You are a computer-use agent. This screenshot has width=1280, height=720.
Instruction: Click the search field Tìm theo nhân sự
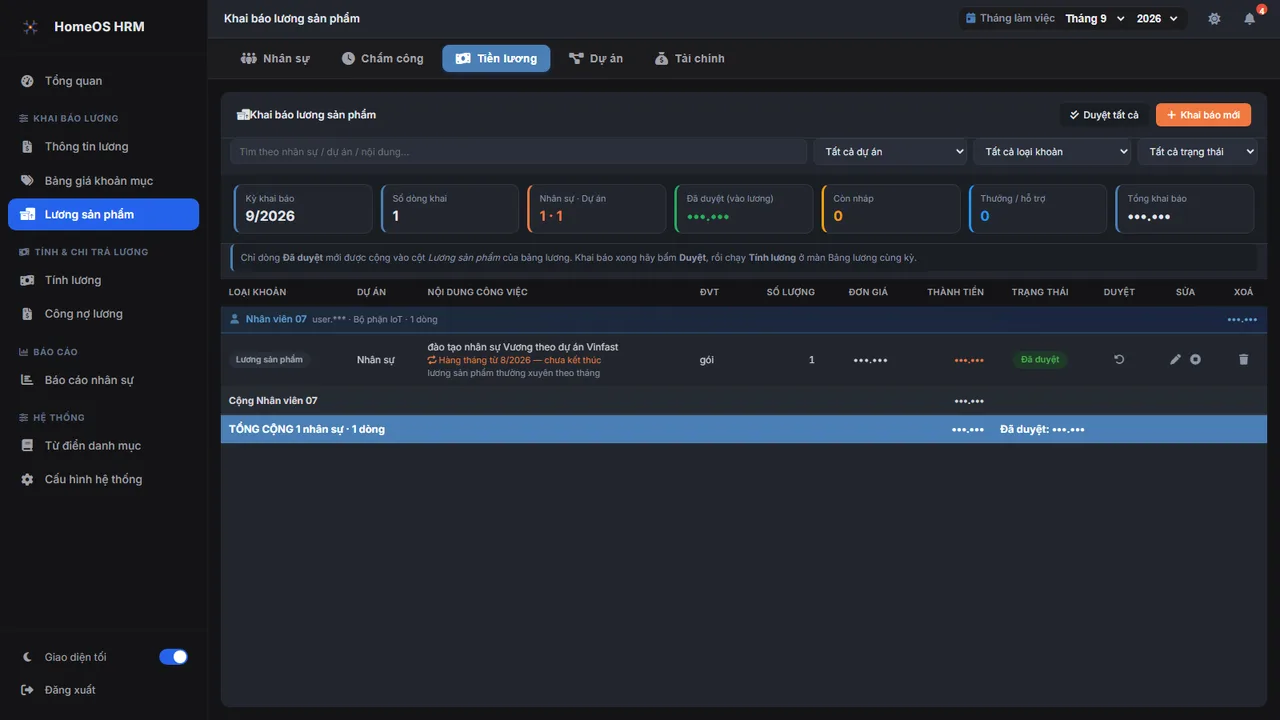(518, 152)
